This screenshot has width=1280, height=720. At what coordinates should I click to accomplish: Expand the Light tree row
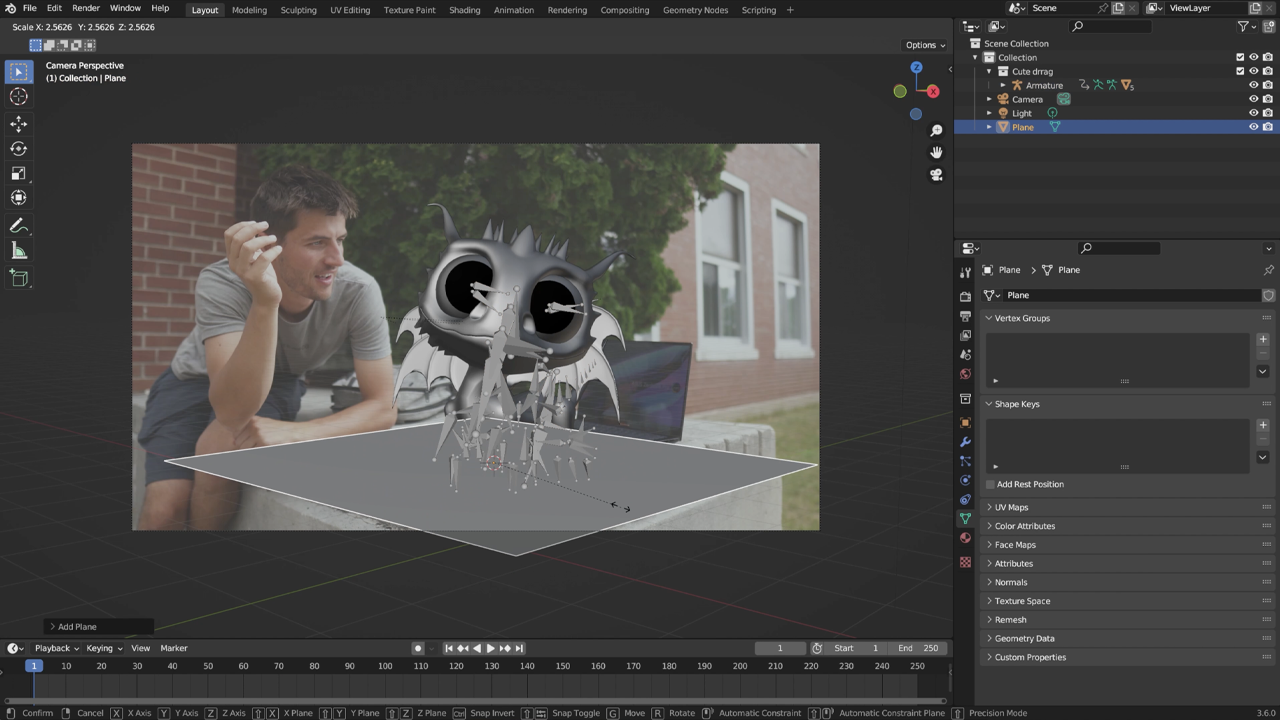coord(989,113)
